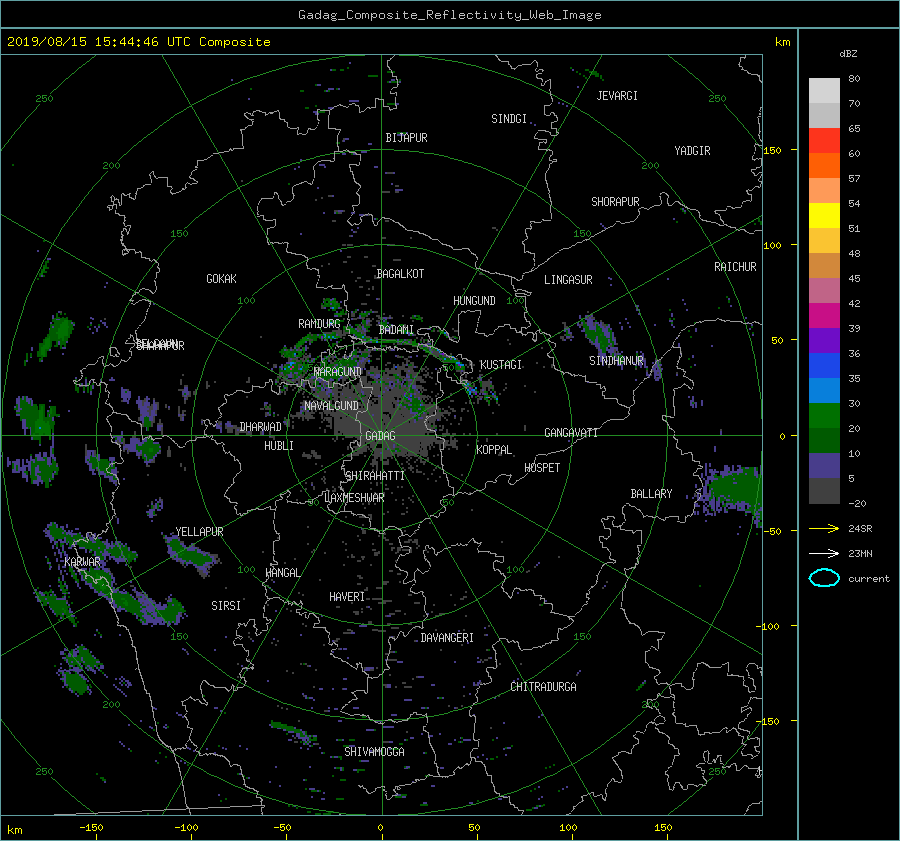Screen dimensions: 900x841
Task: Click the JEVARGI city label
Action: (x=617, y=95)
